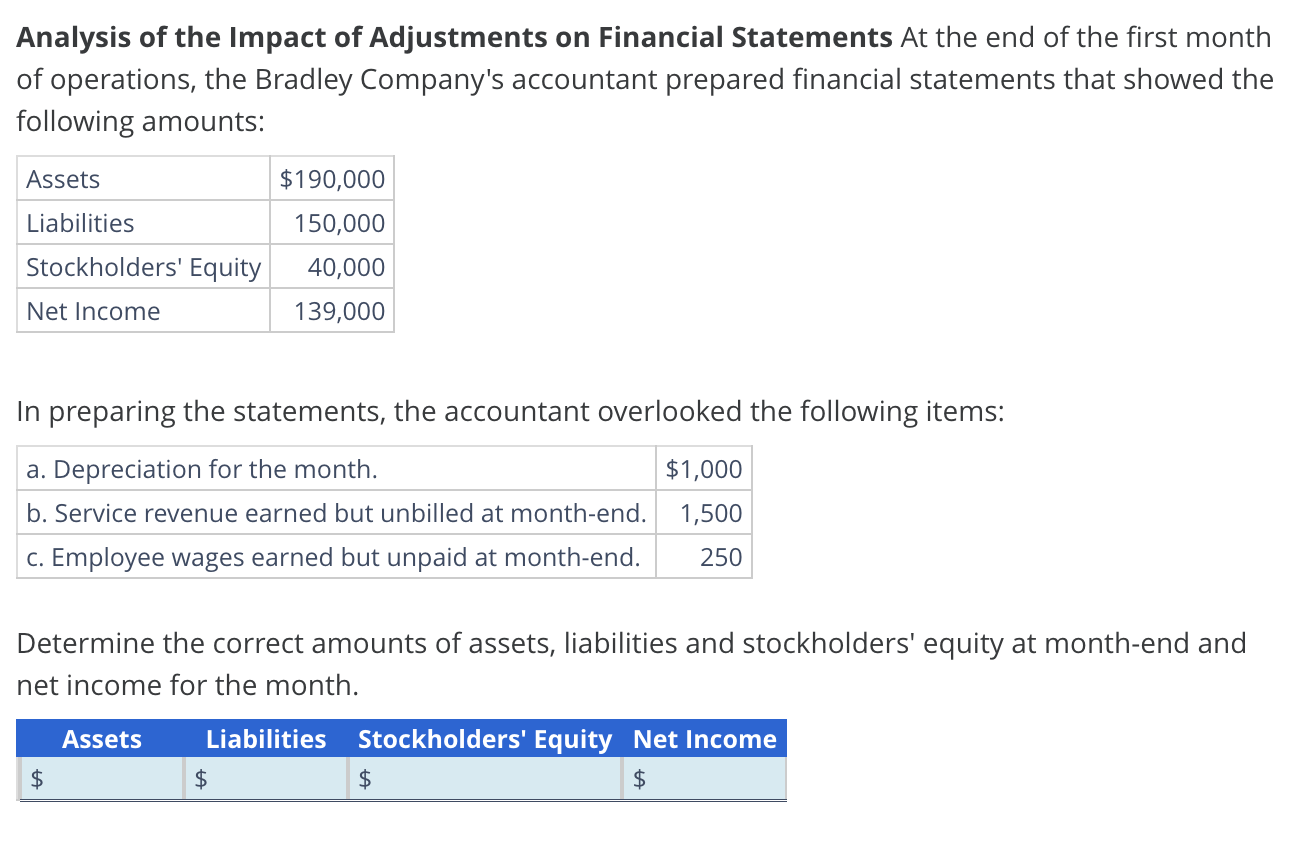Select the 40,000 stockholders' equity value
The height and width of the screenshot is (844, 1298).
click(345, 267)
